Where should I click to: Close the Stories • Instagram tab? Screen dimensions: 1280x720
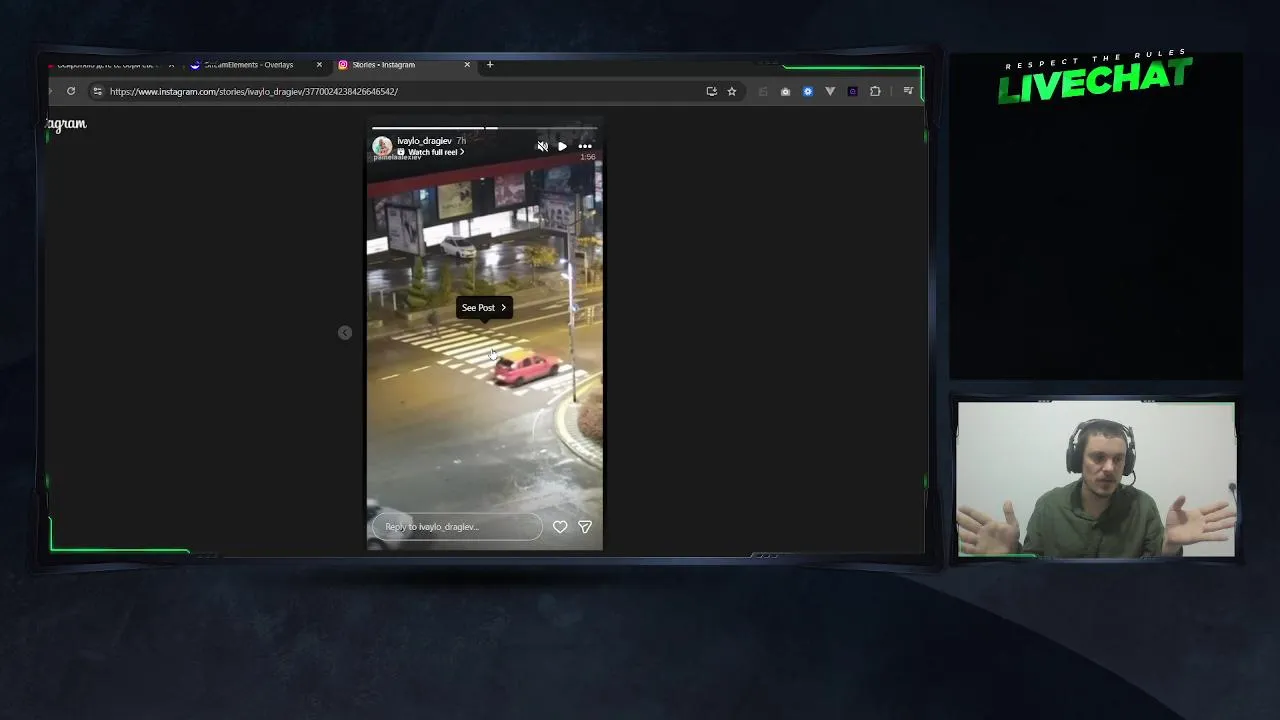click(467, 65)
